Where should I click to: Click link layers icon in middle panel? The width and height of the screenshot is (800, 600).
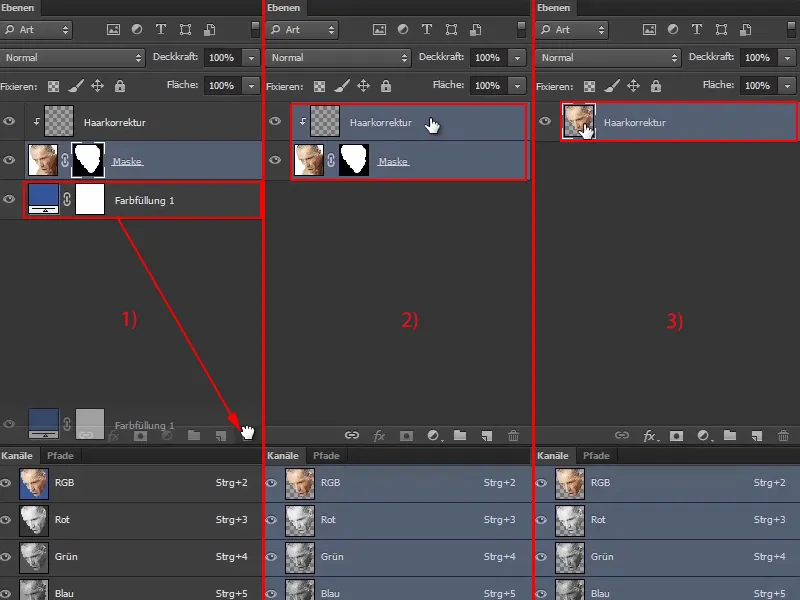point(352,435)
